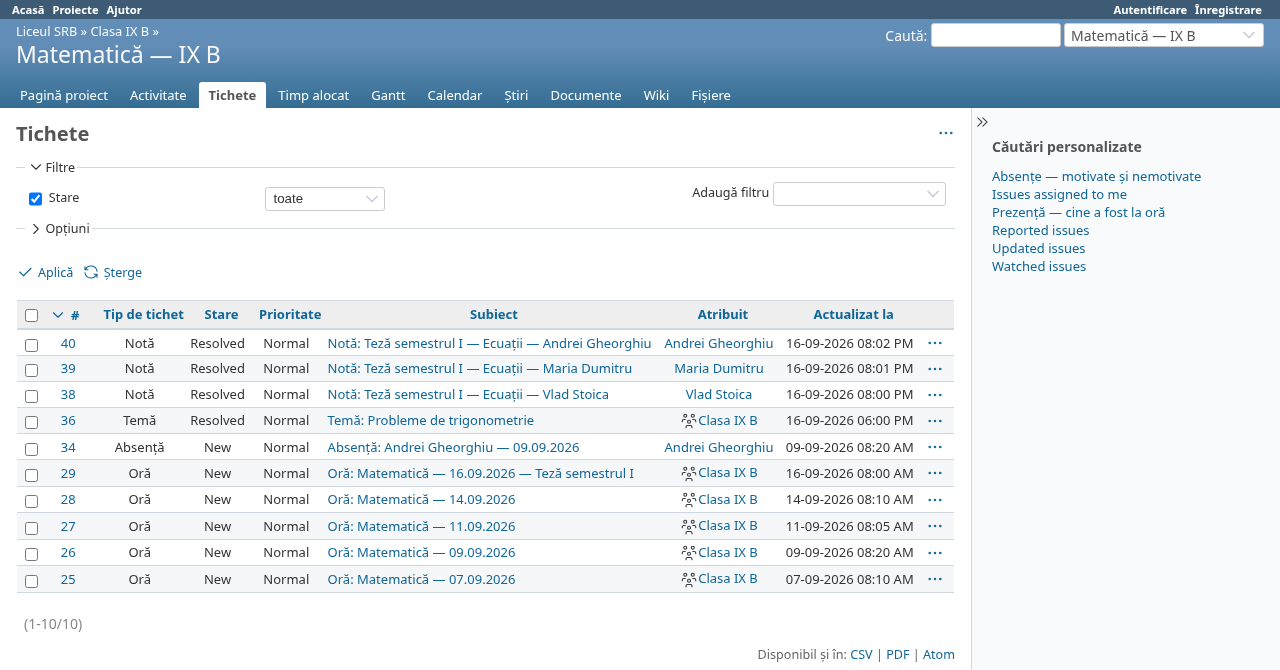Check the box for ticket 38

(x=31, y=396)
